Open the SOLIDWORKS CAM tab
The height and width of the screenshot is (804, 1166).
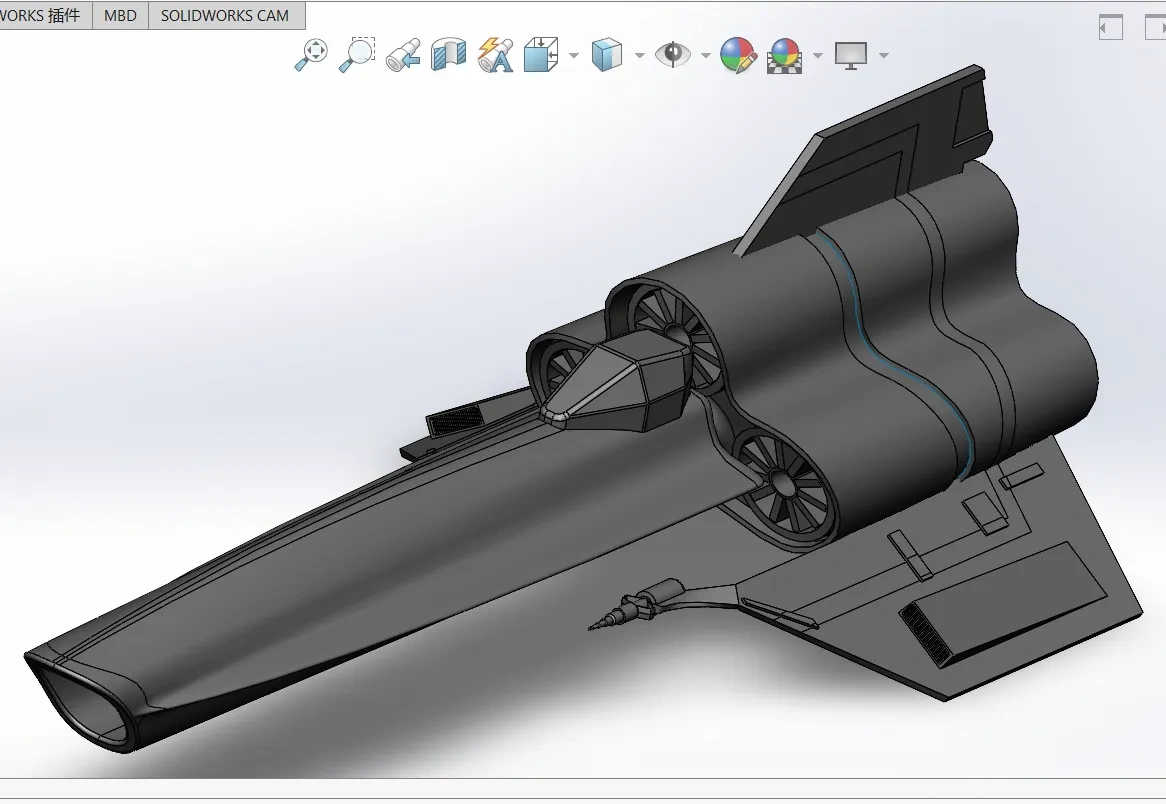point(226,15)
